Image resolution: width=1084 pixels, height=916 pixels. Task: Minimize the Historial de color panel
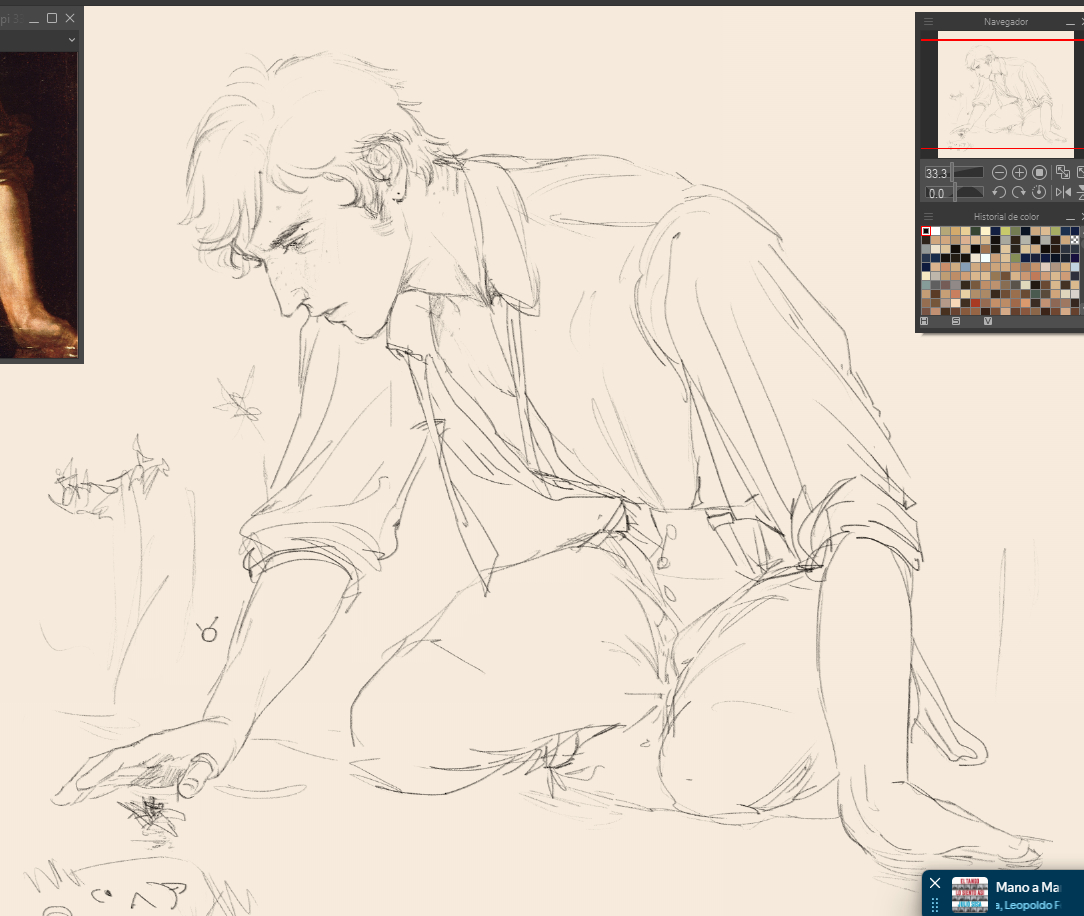pyautogui.click(x=1068, y=217)
